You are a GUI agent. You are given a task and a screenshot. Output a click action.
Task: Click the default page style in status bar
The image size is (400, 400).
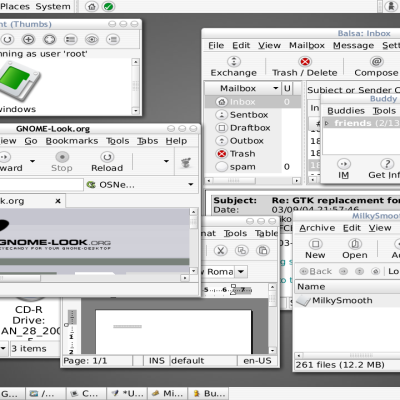203,361
